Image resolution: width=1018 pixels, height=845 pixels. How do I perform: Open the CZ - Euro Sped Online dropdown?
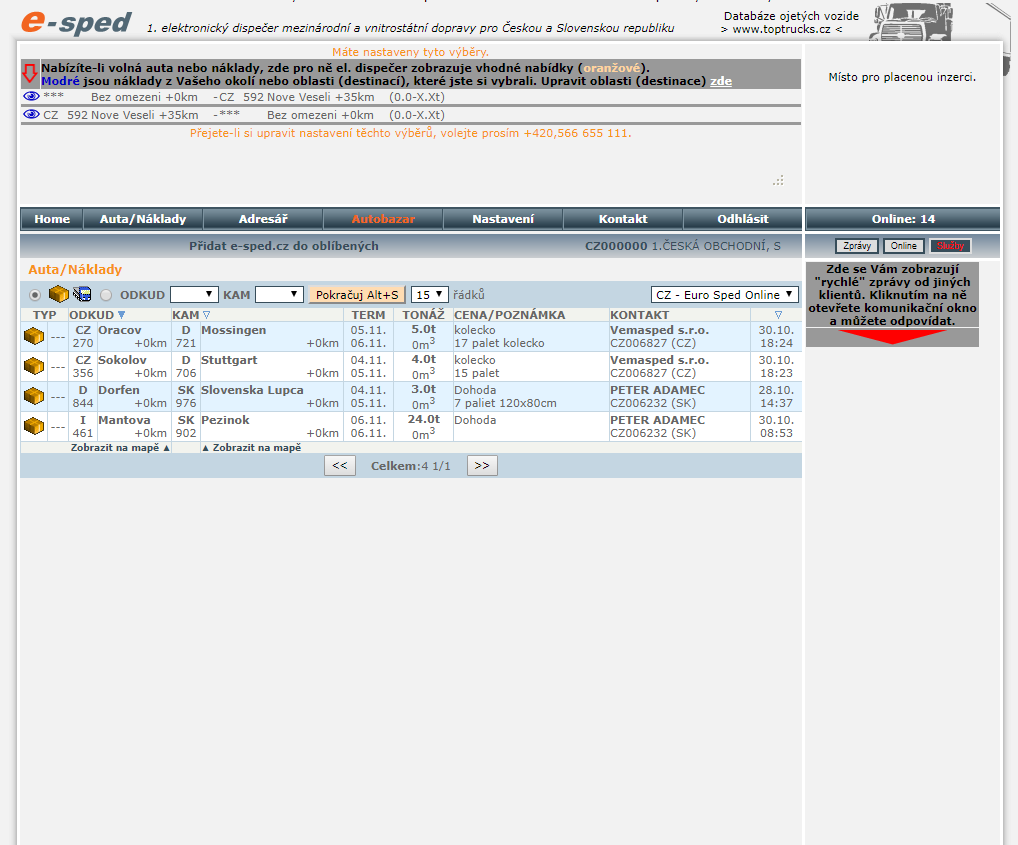tap(725, 295)
